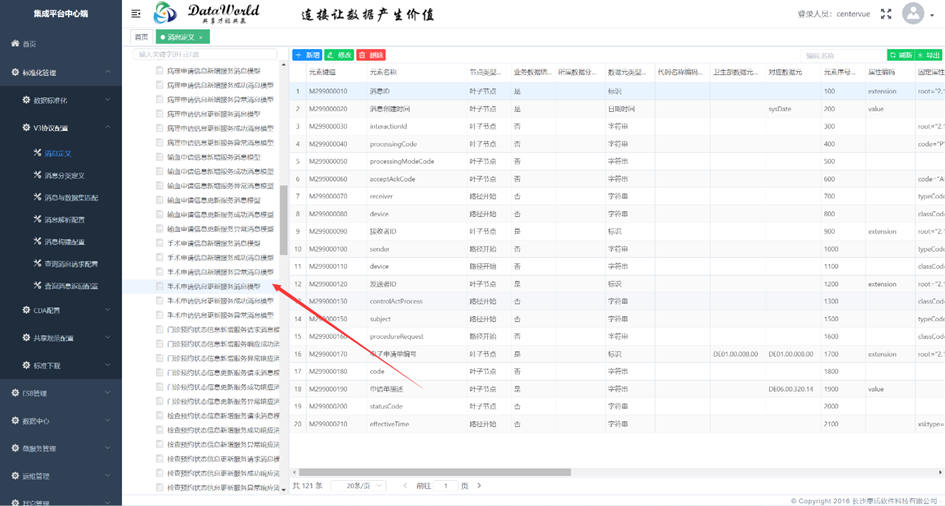The height and width of the screenshot is (506, 945).
Task: Click the table horizontal scrollbar
Action: [435, 472]
